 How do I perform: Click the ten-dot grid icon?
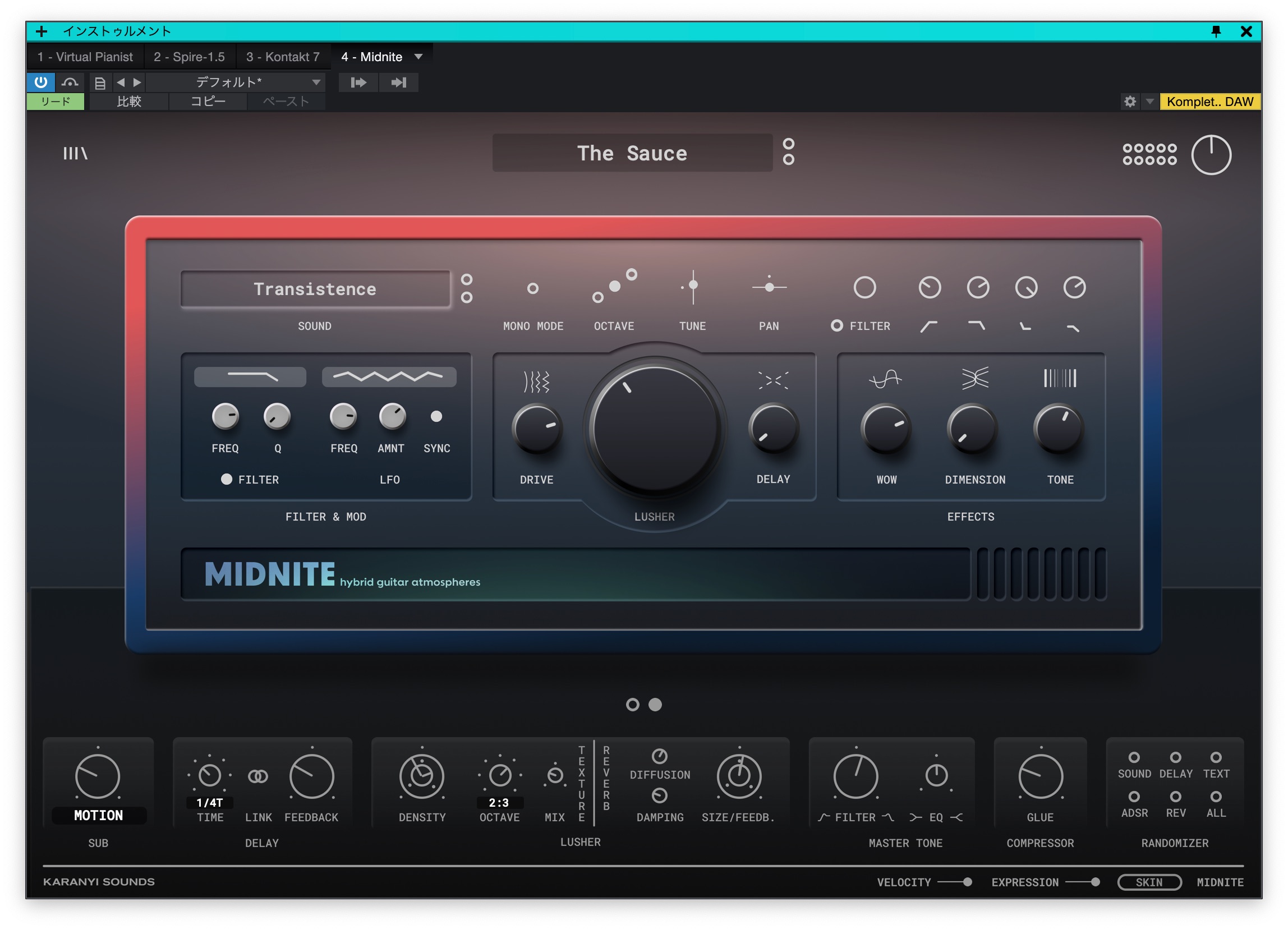1149,154
